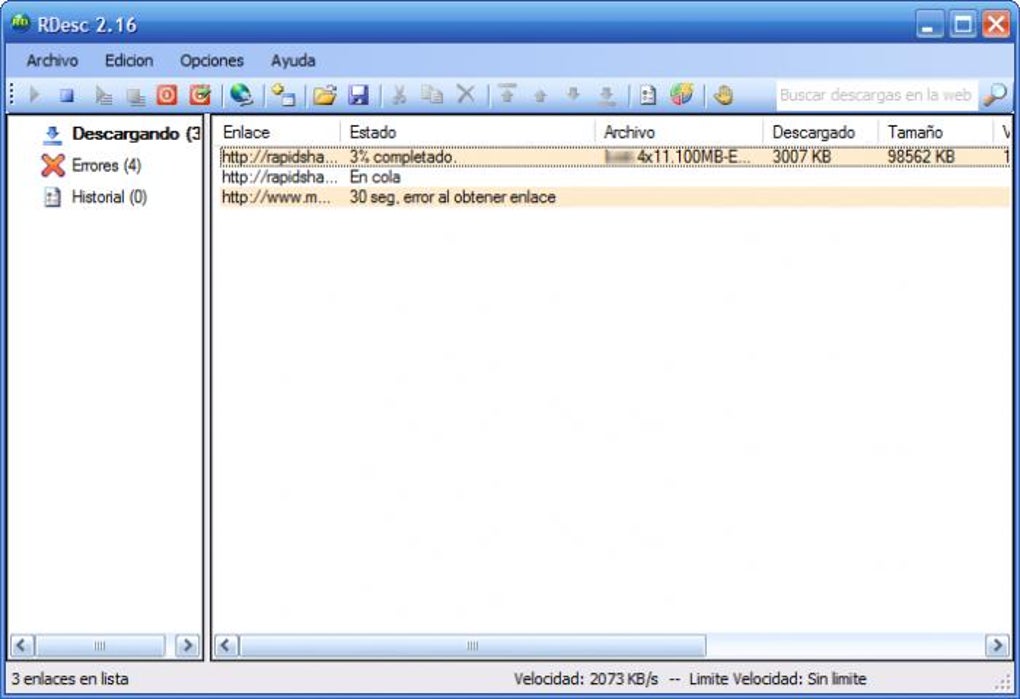Select the row with error al obtener enlace
The width and height of the screenshot is (1020, 699).
[615, 197]
